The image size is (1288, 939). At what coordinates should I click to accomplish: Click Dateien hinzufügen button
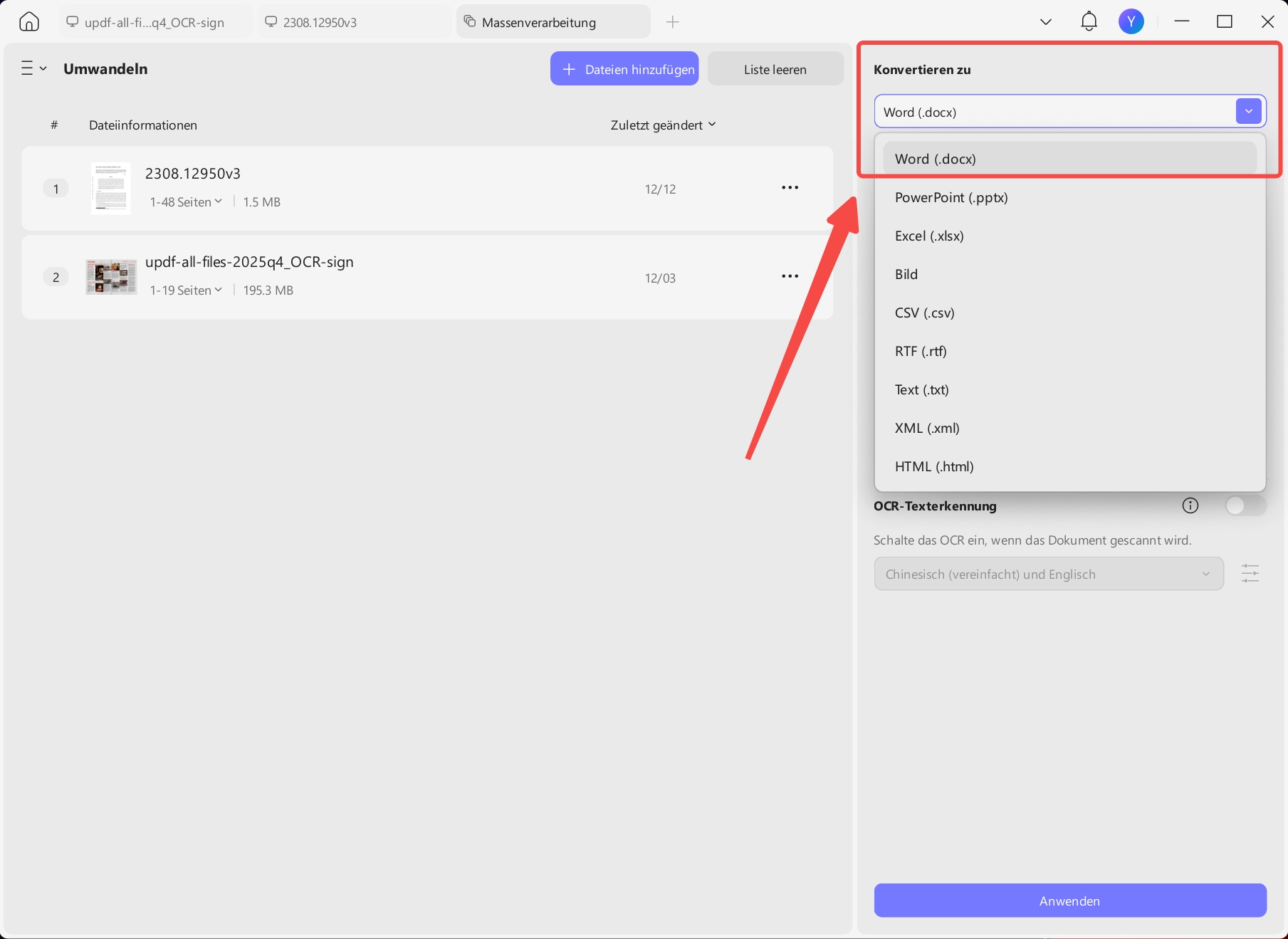click(x=624, y=69)
